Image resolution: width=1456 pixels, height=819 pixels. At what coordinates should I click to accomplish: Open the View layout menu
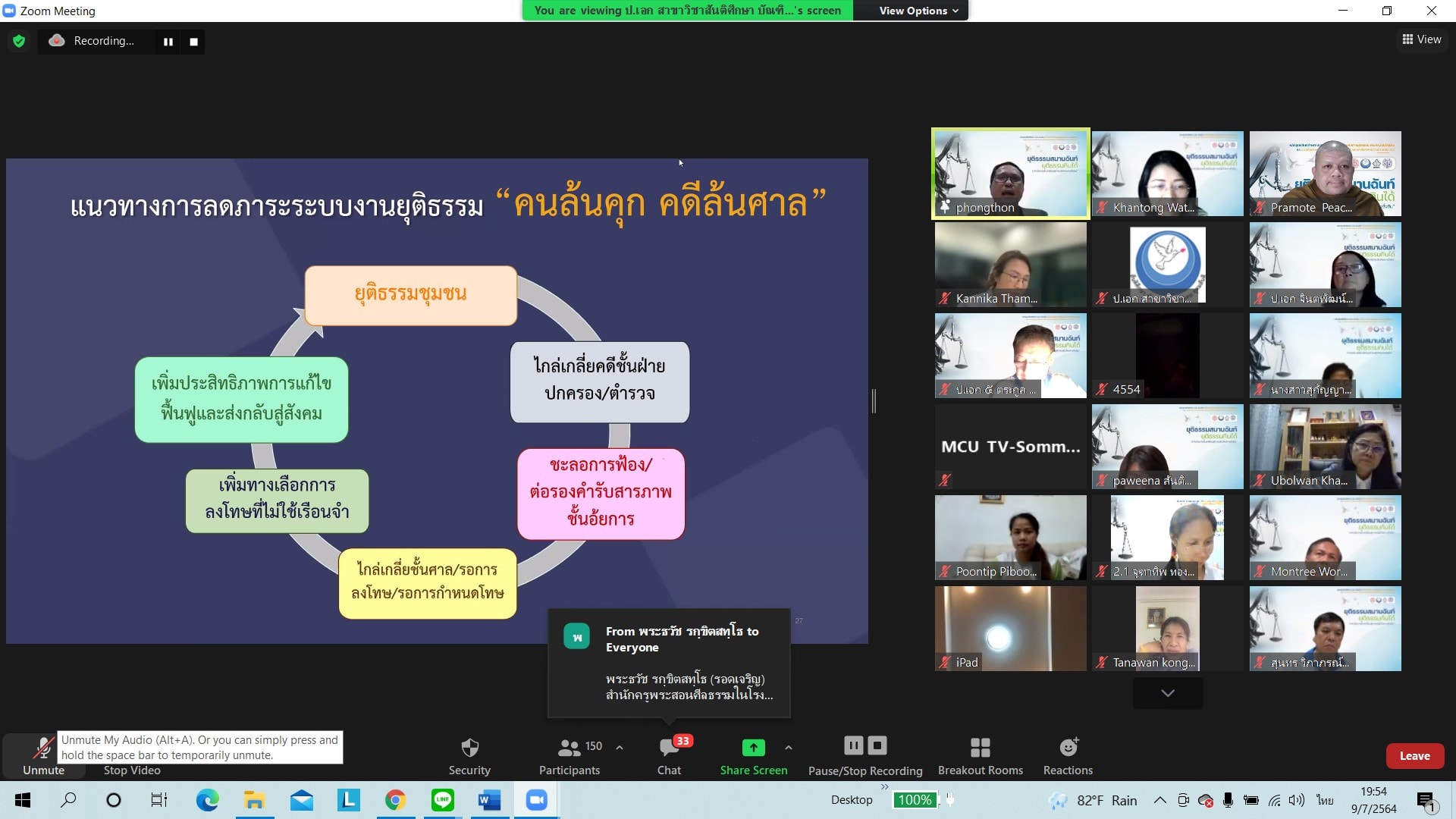click(1421, 39)
